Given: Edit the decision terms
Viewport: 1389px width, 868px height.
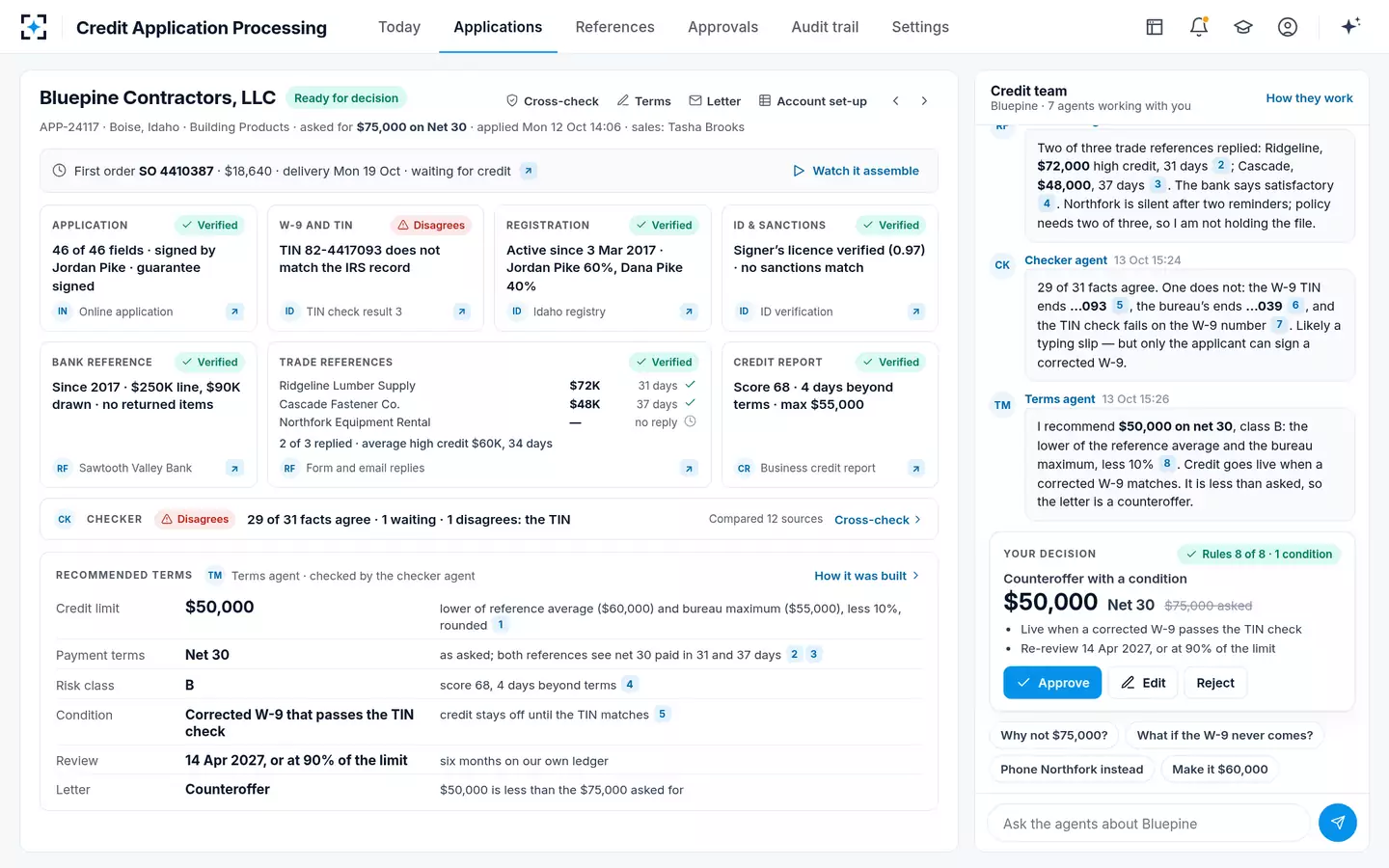Looking at the screenshot, I should point(1143,683).
